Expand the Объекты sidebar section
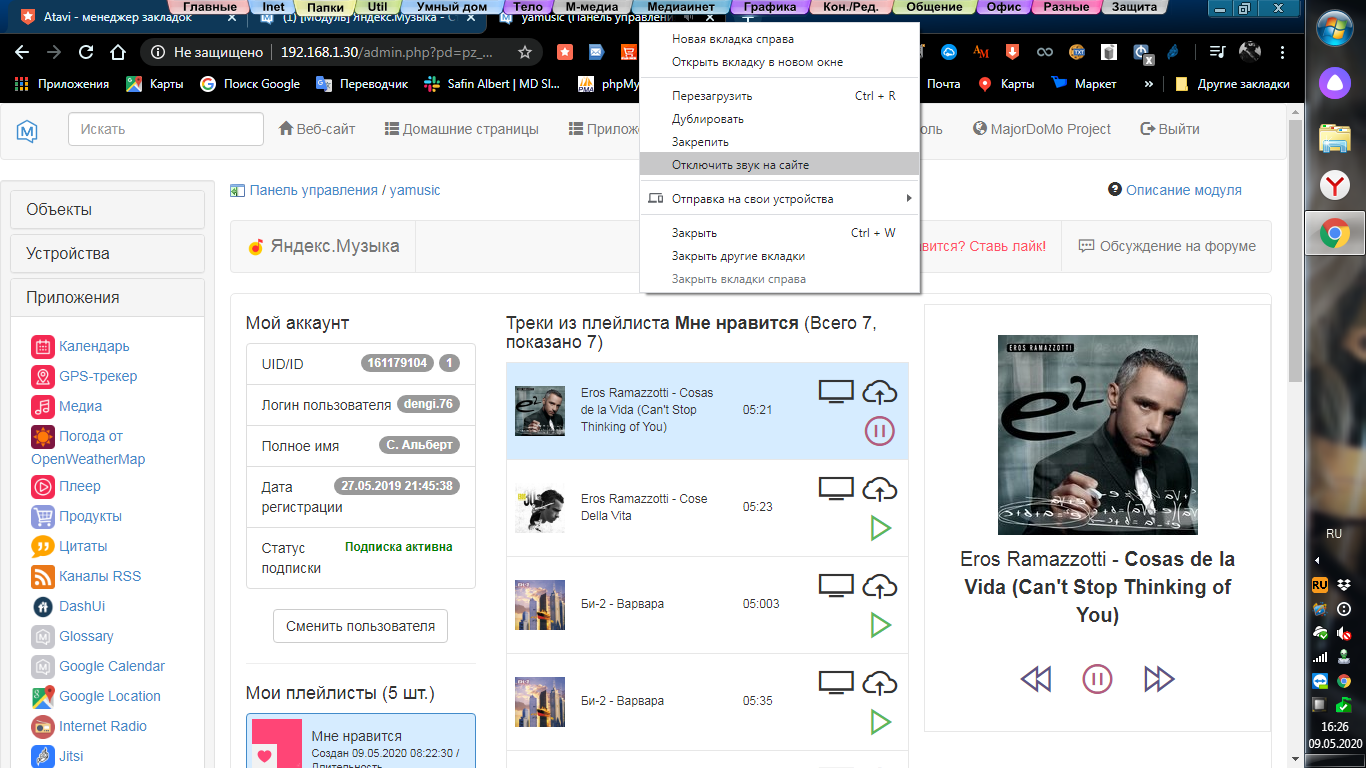This screenshot has width=1366, height=768. 107,210
